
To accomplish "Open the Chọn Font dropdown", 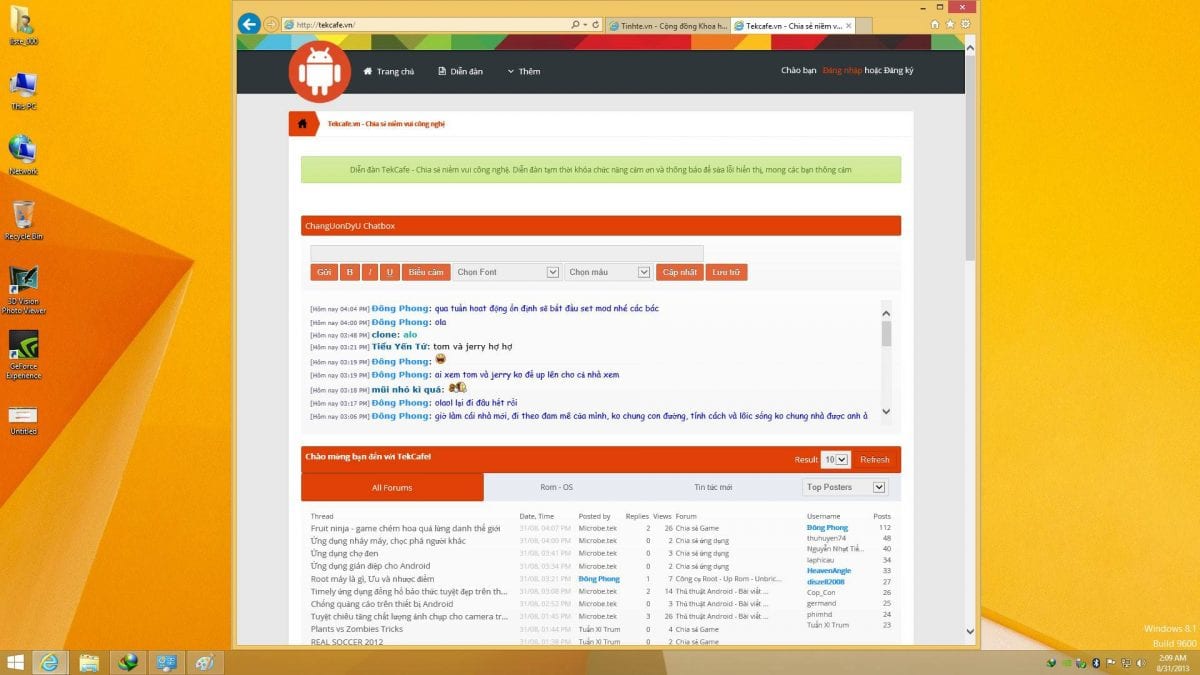I will tap(506, 272).
